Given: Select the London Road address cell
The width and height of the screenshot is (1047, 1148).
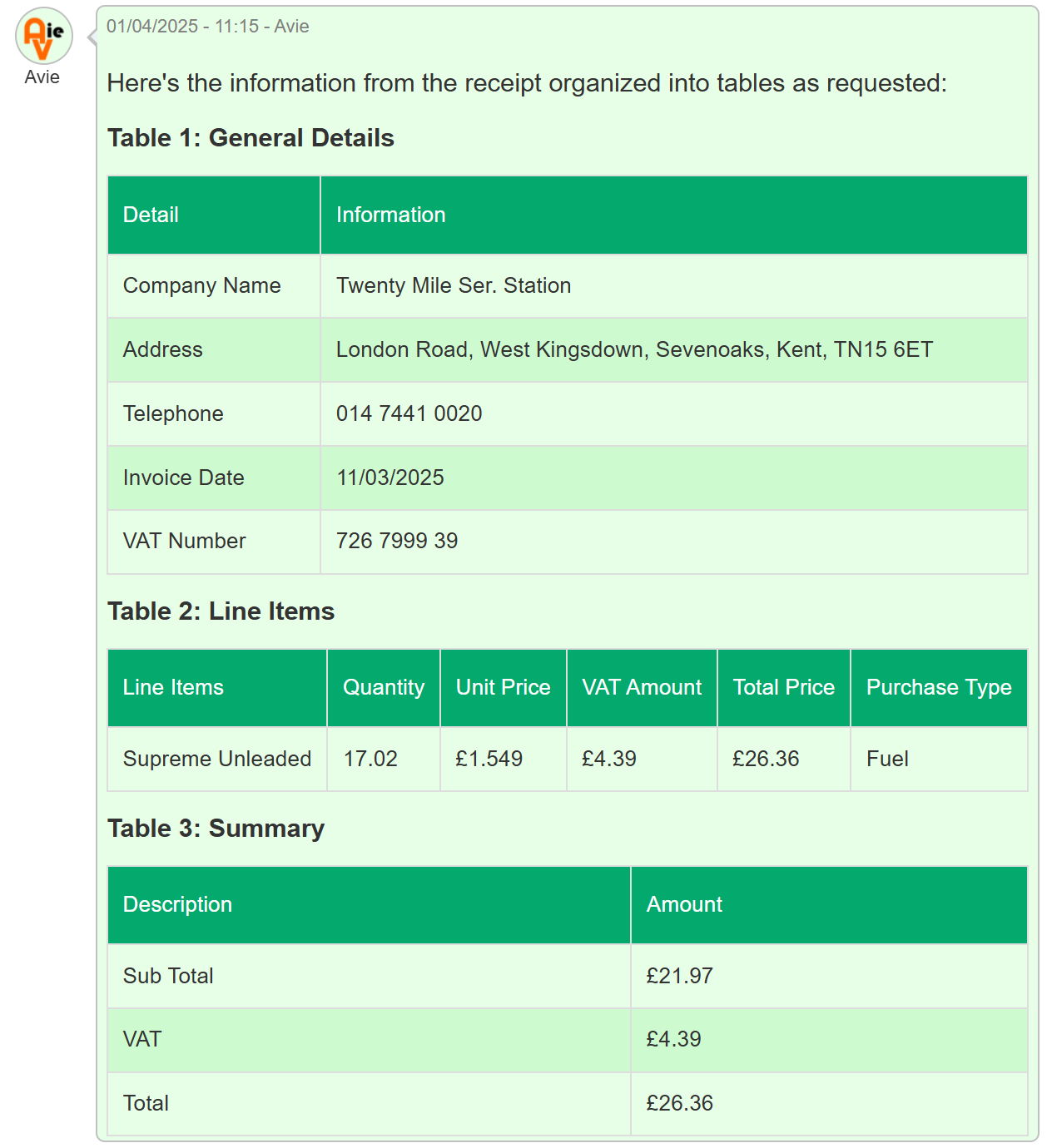Looking at the screenshot, I should click(x=634, y=349).
